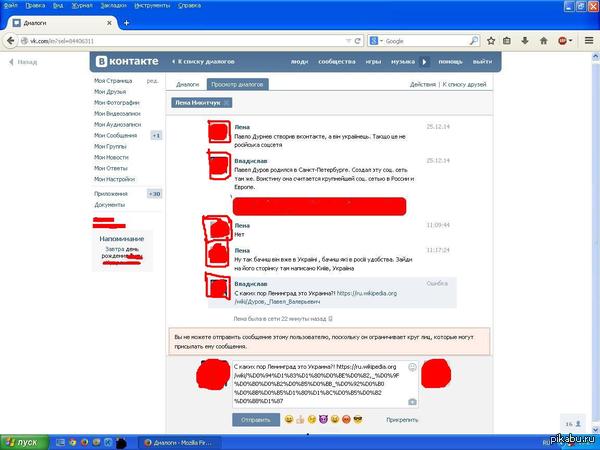Click the Отправить send button
Screen dimensions: 600x450
tap(256, 419)
